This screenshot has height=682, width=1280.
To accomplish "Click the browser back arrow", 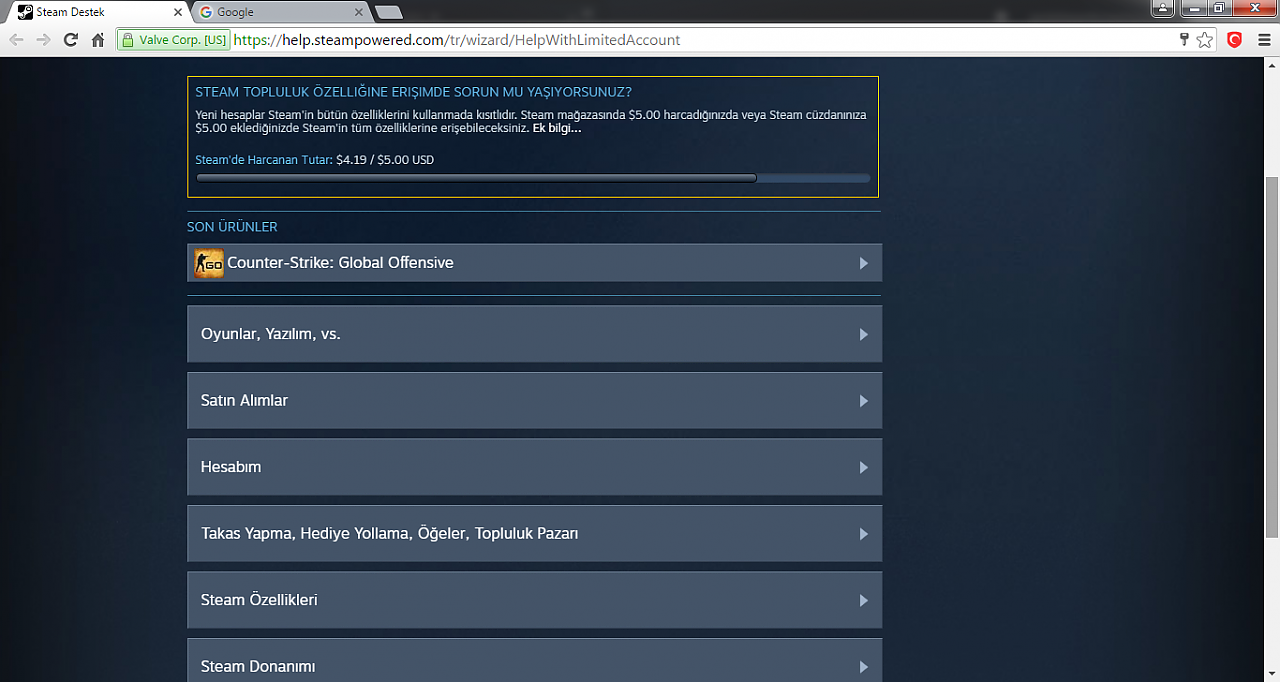I will [16, 40].
